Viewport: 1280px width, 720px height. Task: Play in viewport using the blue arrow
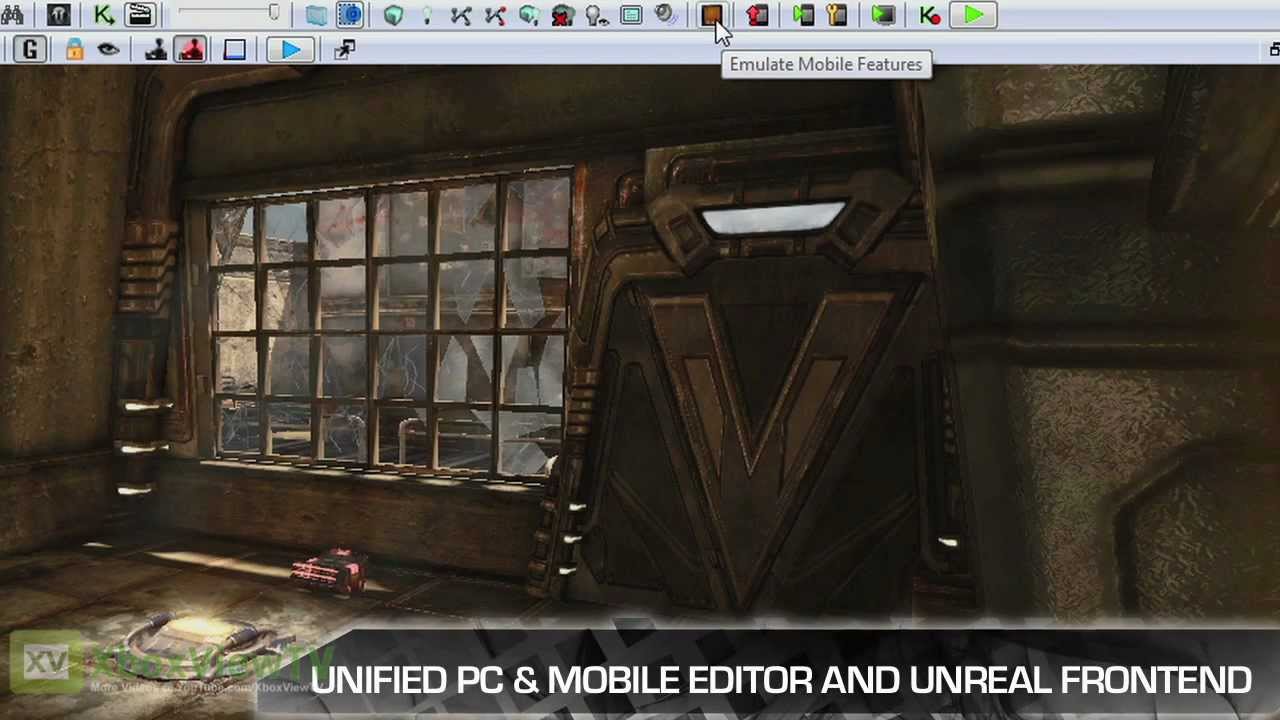point(291,49)
